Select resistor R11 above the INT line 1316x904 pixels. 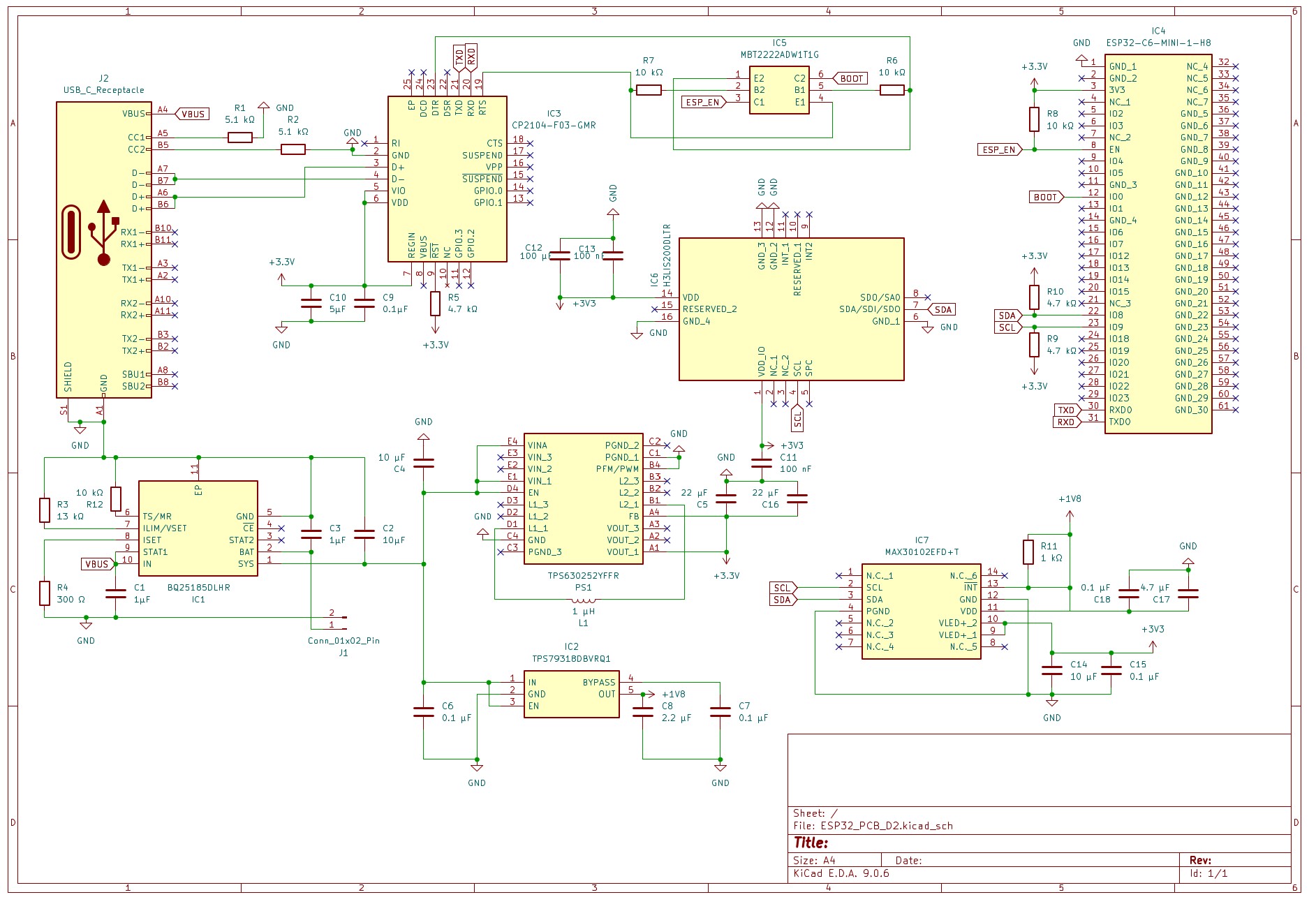pyautogui.click(x=1028, y=551)
